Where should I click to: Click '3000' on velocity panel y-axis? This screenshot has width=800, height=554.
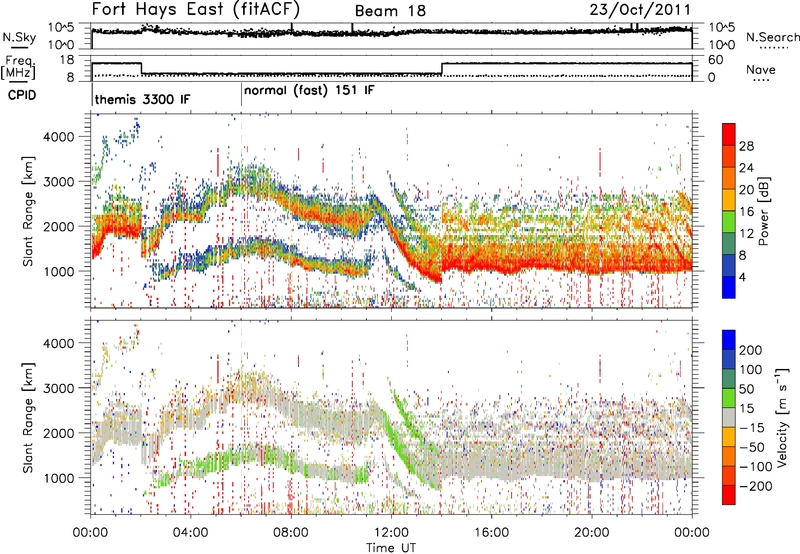[58, 388]
